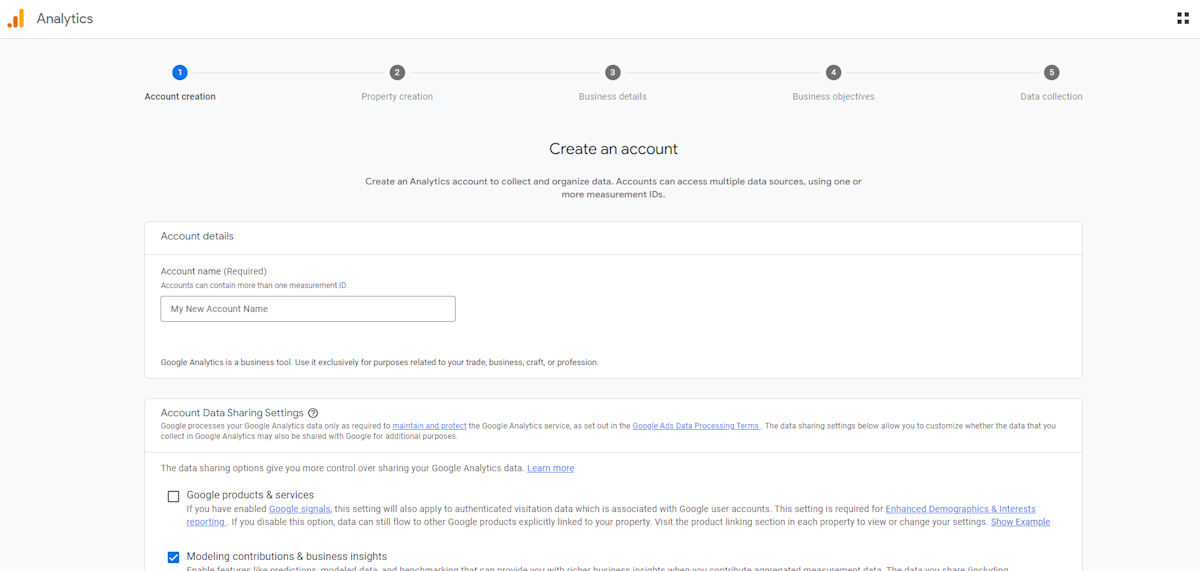This screenshot has height=571, width=1200.
Task: Select step 3 Business details circle
Action: click(x=613, y=72)
